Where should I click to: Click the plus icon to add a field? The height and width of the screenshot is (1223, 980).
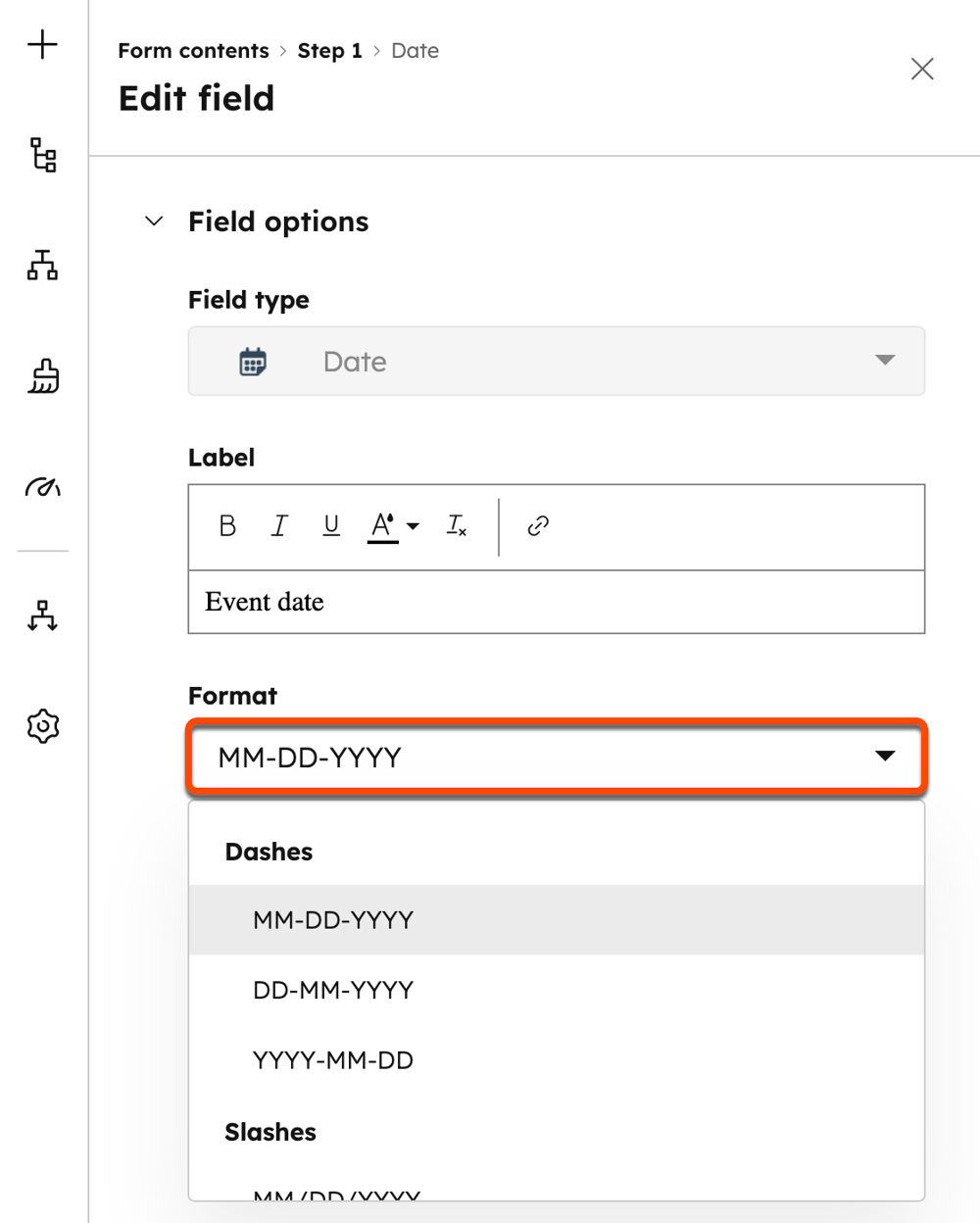coord(42,44)
